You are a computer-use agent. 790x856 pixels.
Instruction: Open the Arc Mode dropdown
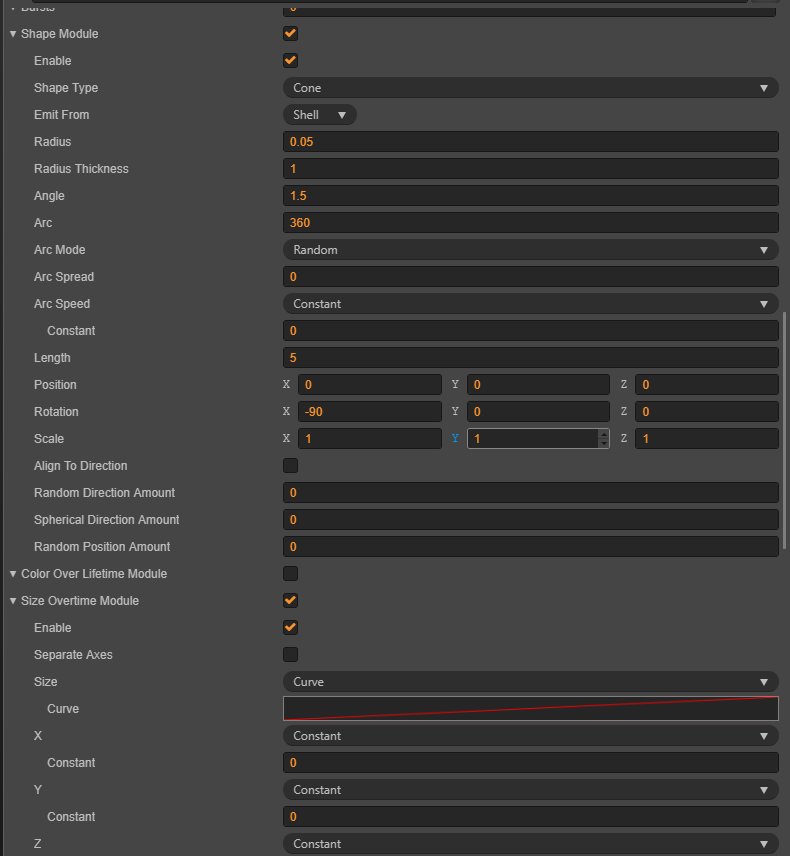[x=530, y=250]
